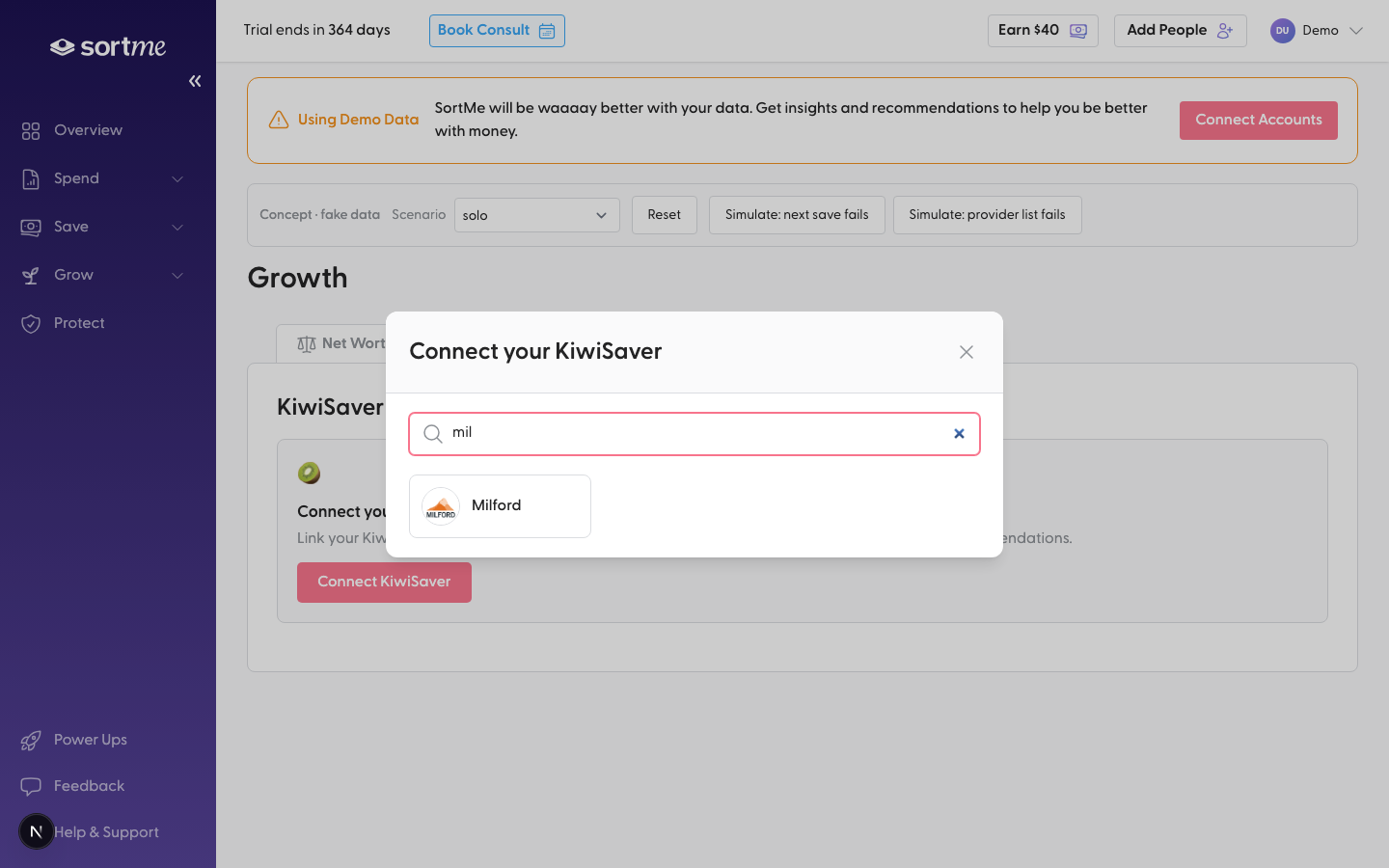Expand the Grow menu chevron
Screen dimensions: 1389x868
pyautogui.click(x=177, y=275)
